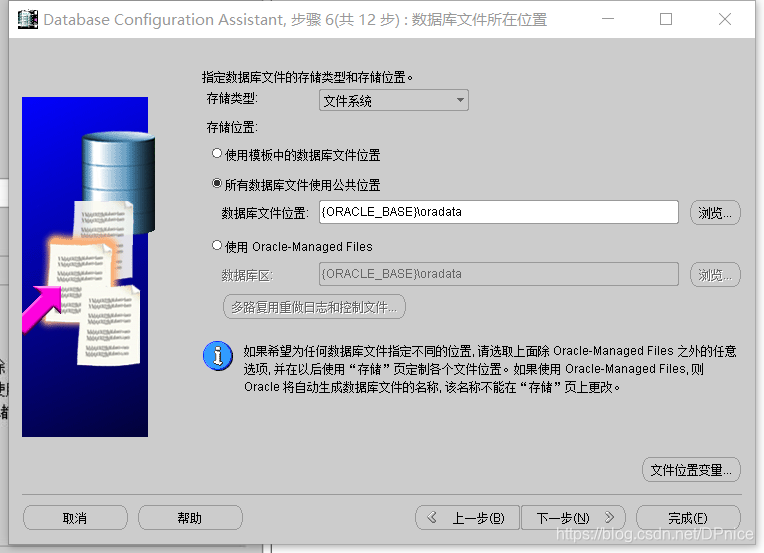
Task: Click the 数据库文件位置 input field
Action: (498, 212)
